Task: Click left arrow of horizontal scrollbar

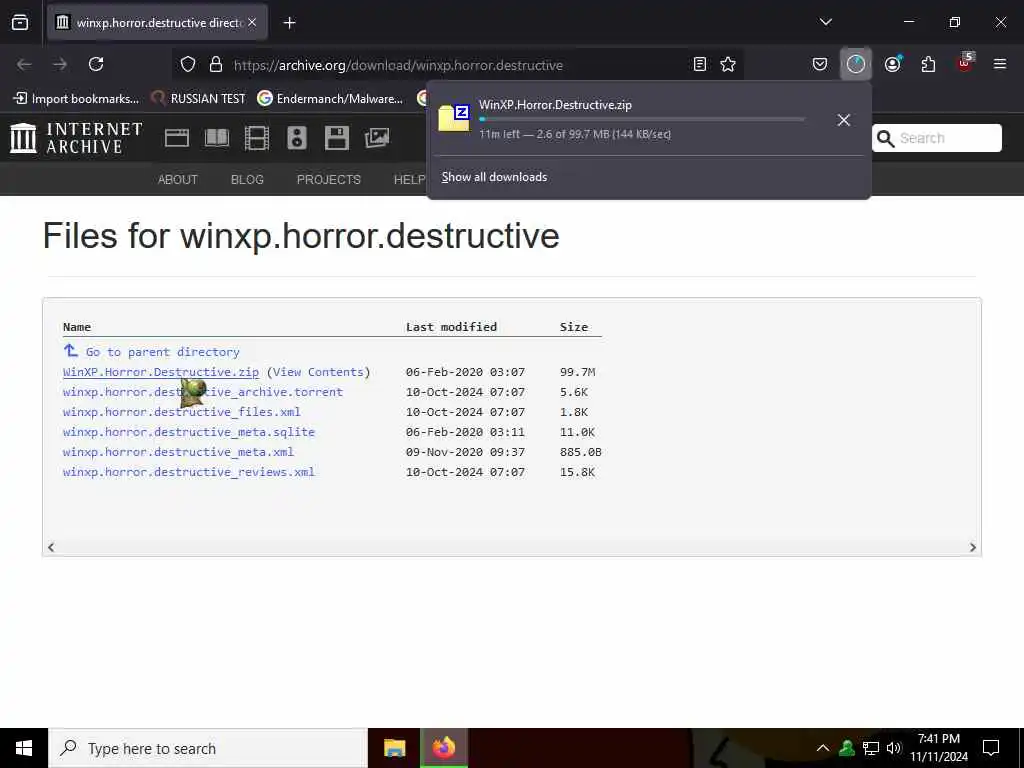Action: click(x=51, y=547)
